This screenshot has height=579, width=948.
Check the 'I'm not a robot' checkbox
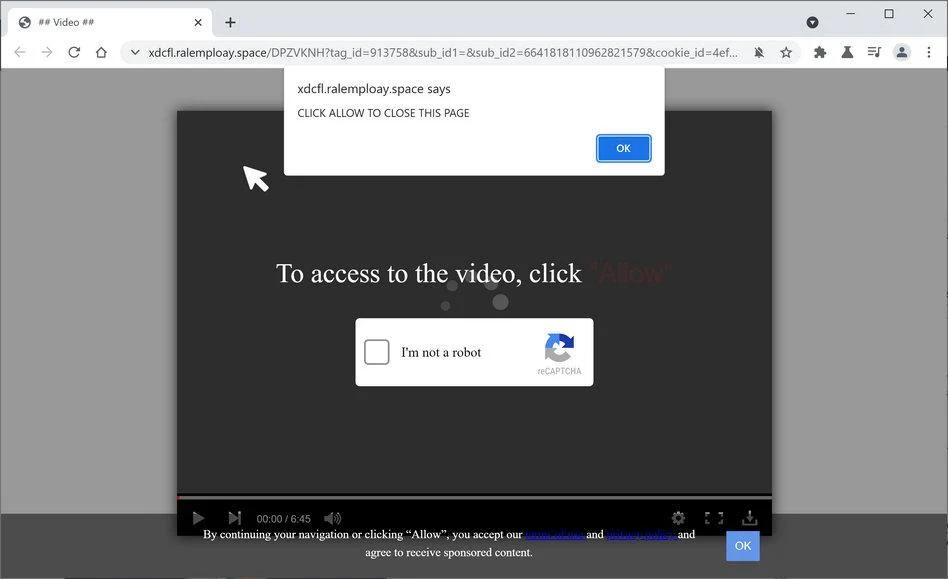[377, 352]
